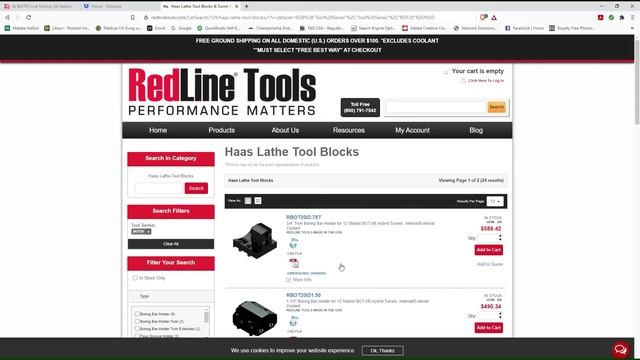Close the Haas Lathe Tool Blocks tab

(x=236, y=6)
